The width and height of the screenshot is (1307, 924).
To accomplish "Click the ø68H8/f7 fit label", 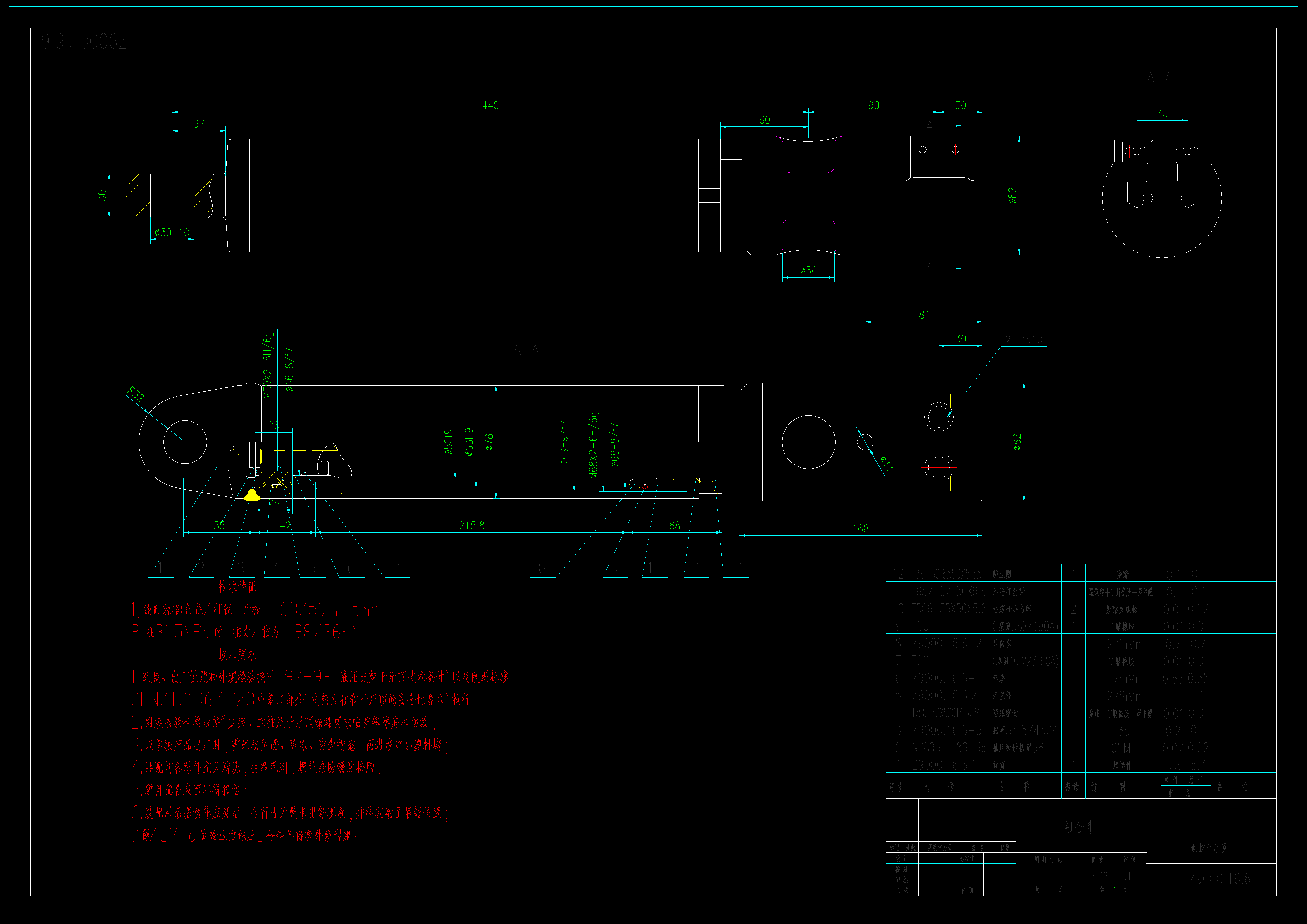I will [x=615, y=445].
